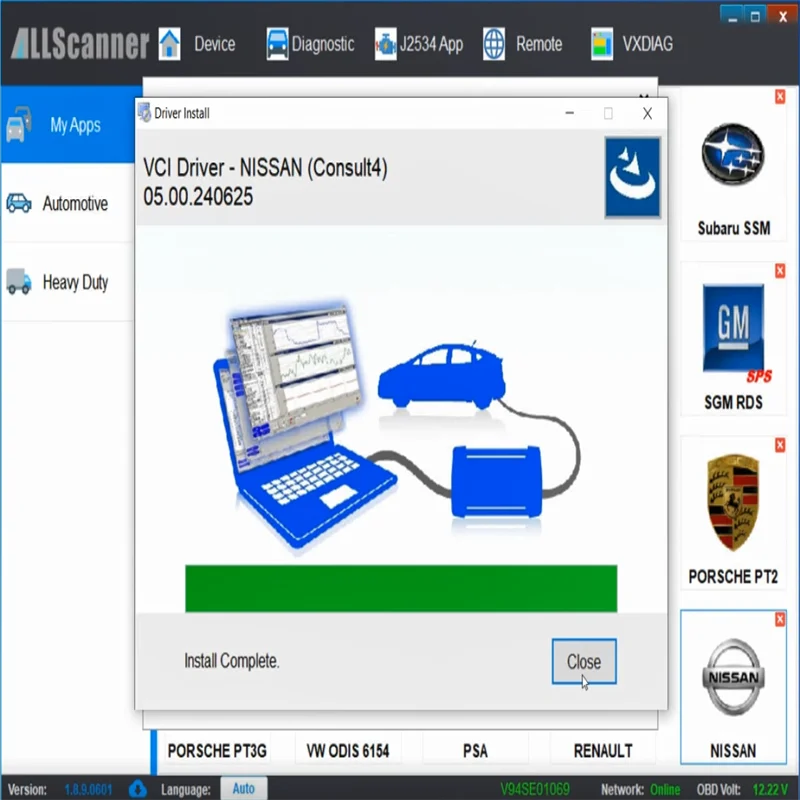800x800 pixels.
Task: Switch to the Heavy Duty tab
Action: point(67,282)
